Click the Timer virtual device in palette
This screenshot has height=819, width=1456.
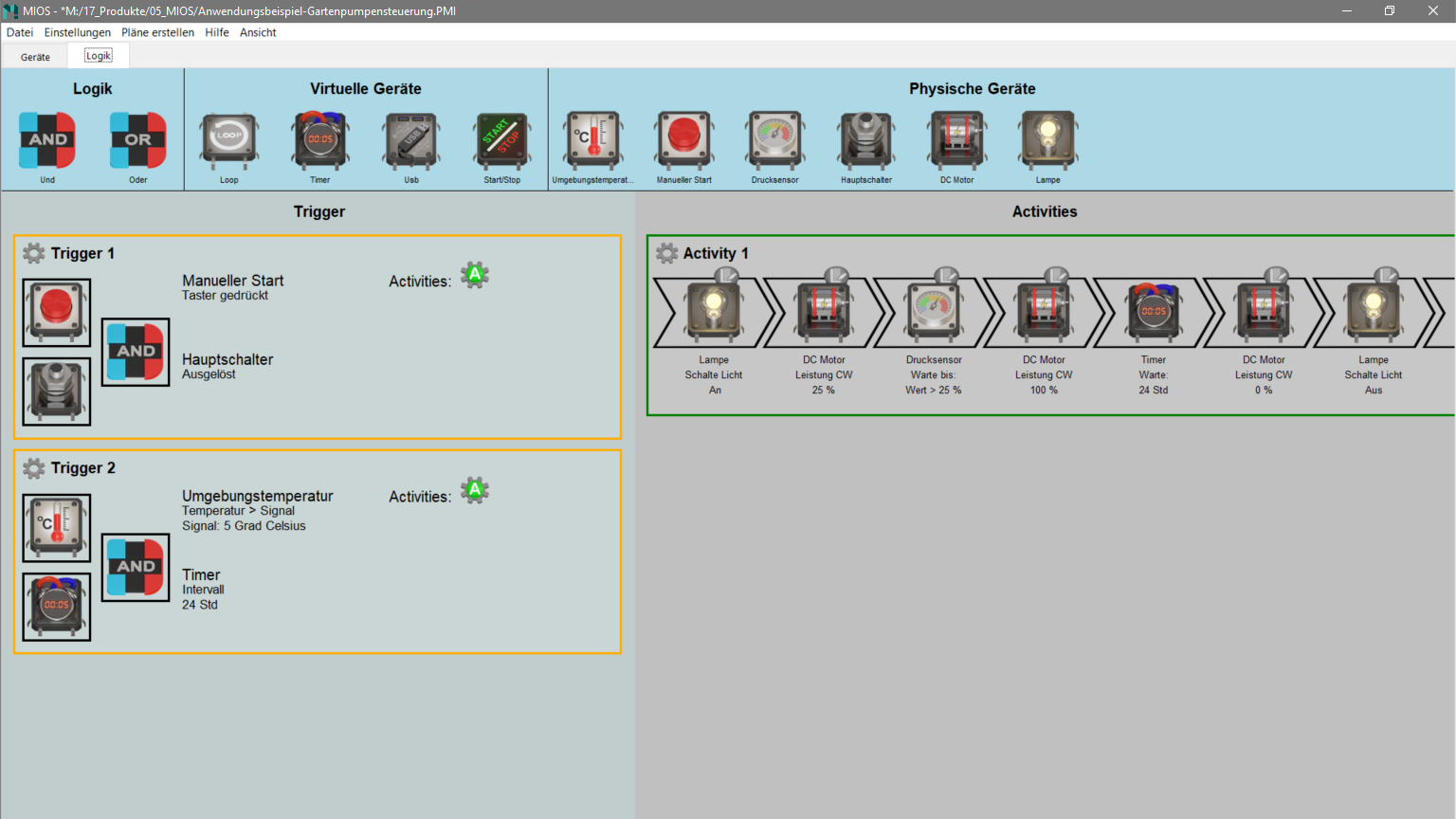coord(320,140)
